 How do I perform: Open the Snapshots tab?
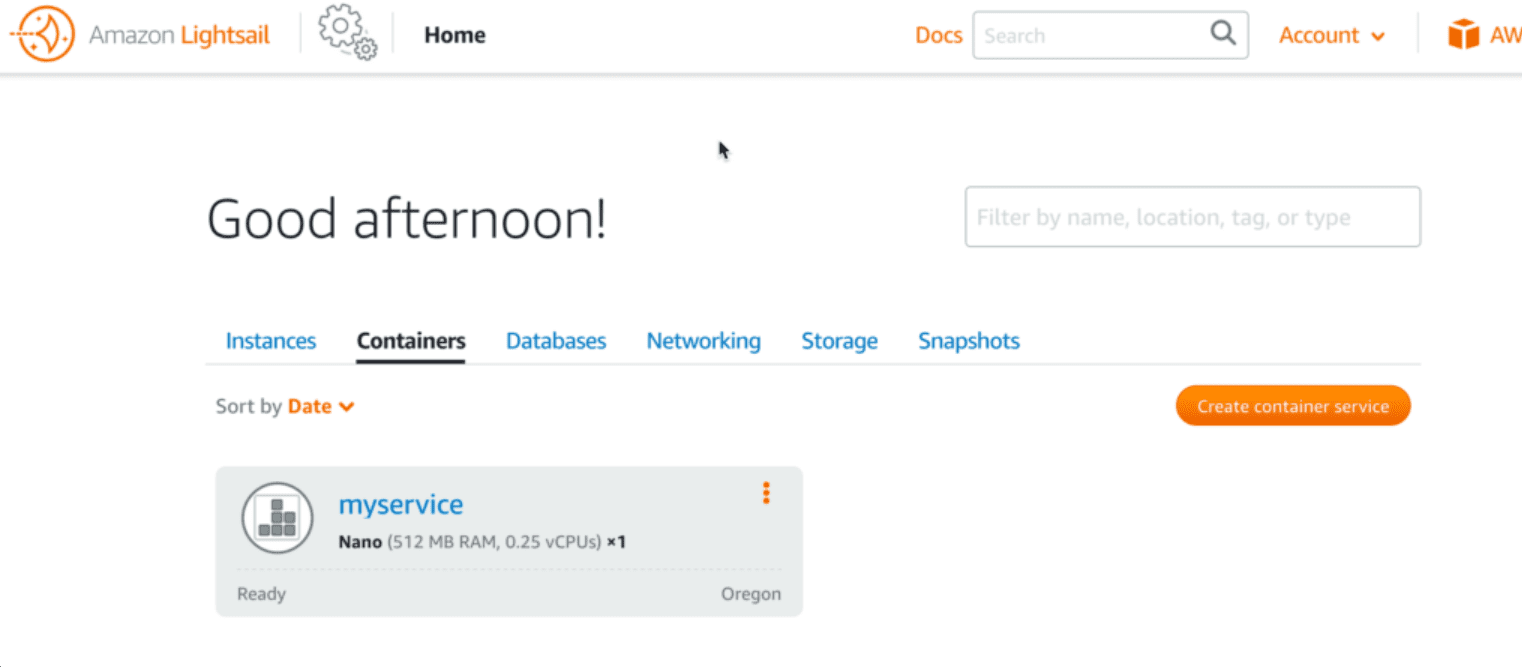pyautogui.click(x=969, y=341)
